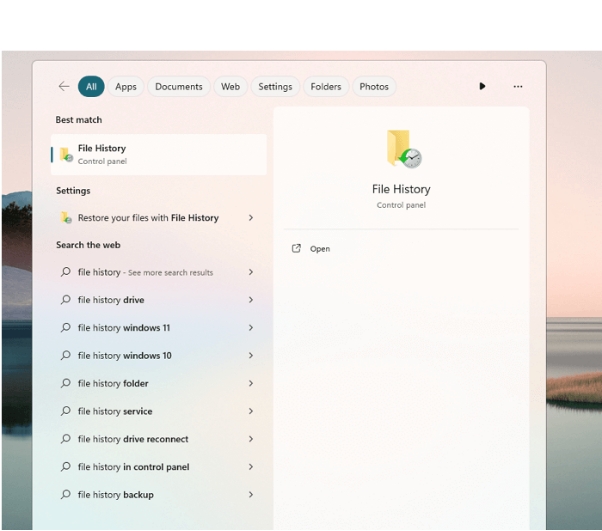Search web for 'file history service'
602x531 pixels.
click(x=115, y=411)
